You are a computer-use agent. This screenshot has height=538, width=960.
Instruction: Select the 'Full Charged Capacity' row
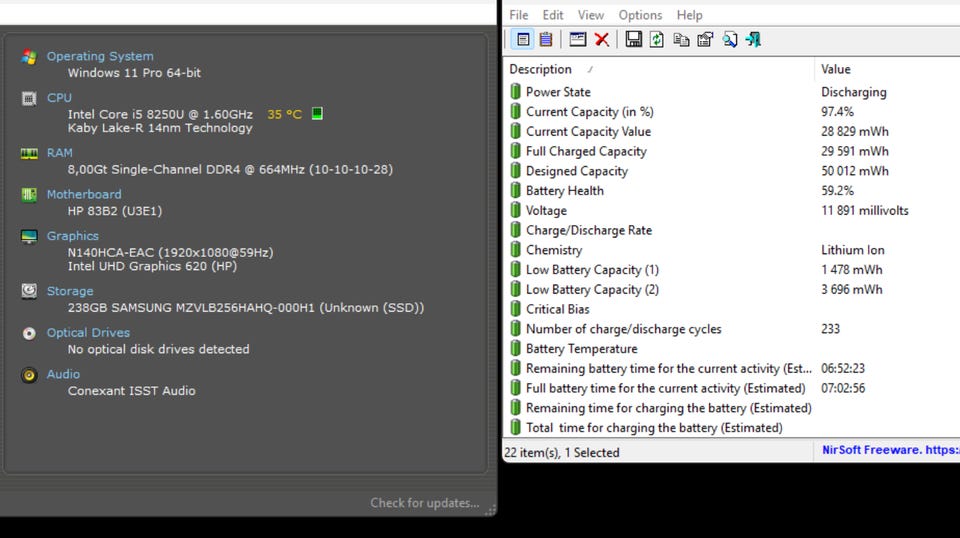point(732,151)
